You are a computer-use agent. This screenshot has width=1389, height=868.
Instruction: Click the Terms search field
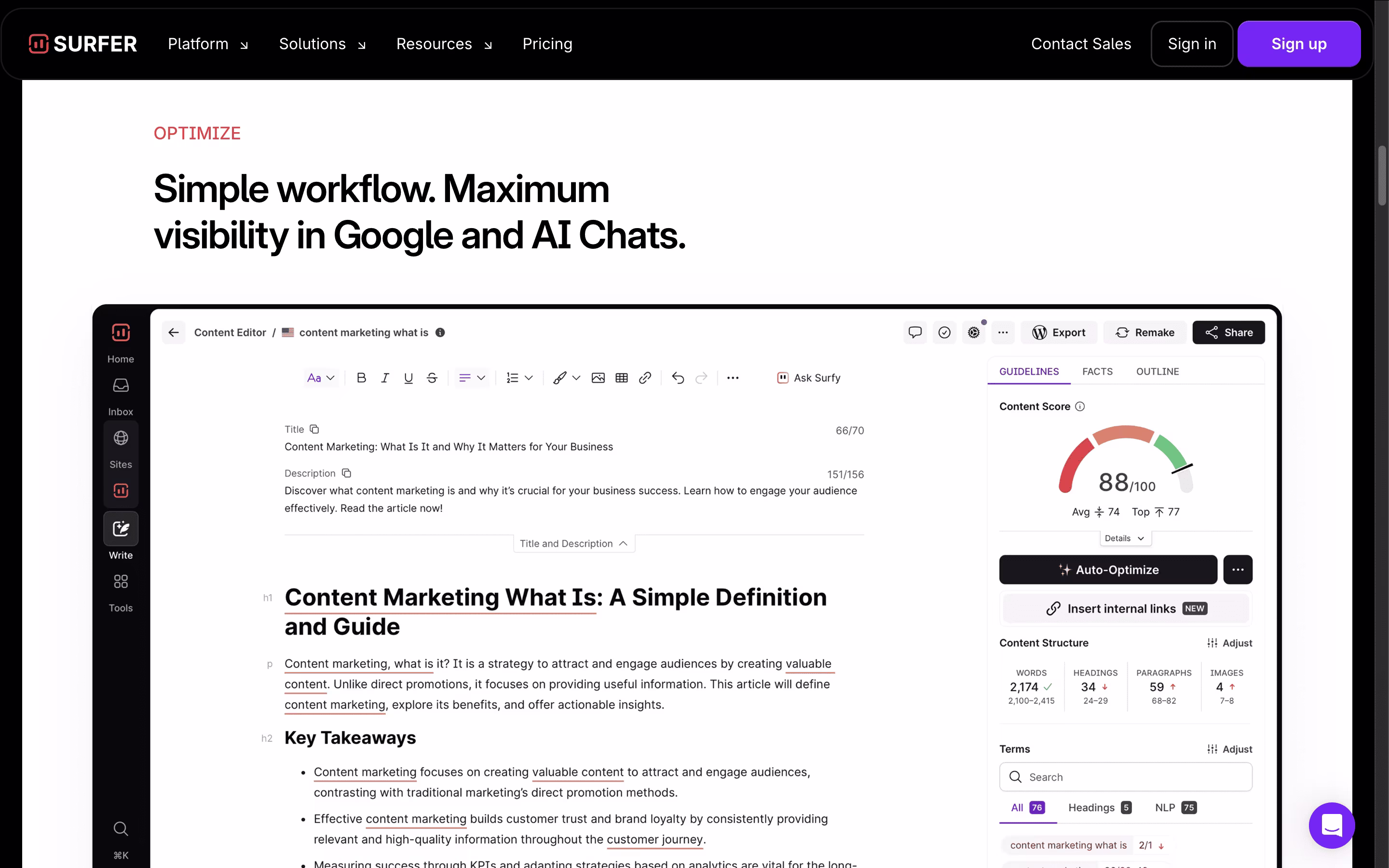coord(1126,777)
